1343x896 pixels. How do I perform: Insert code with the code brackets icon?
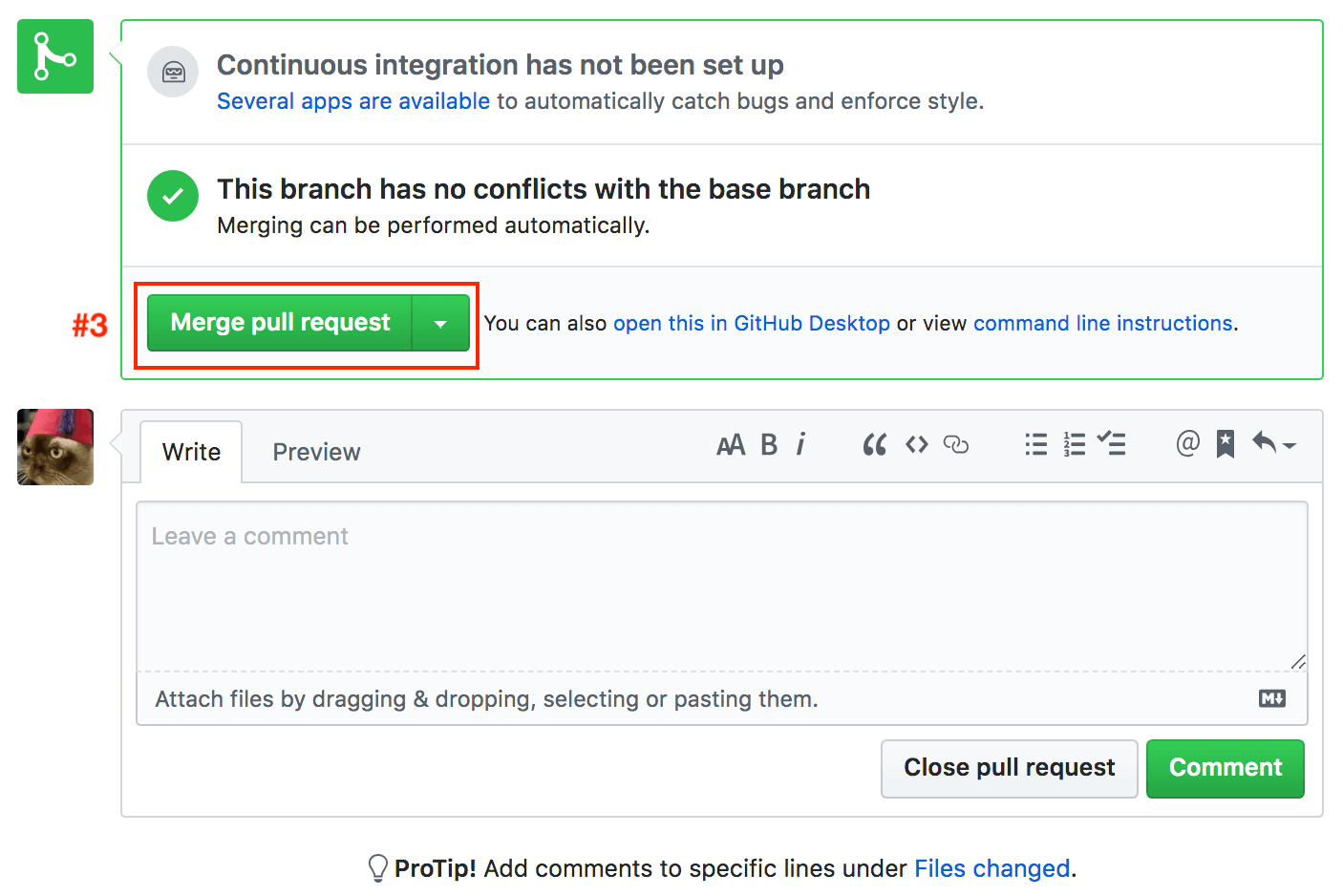[x=917, y=445]
